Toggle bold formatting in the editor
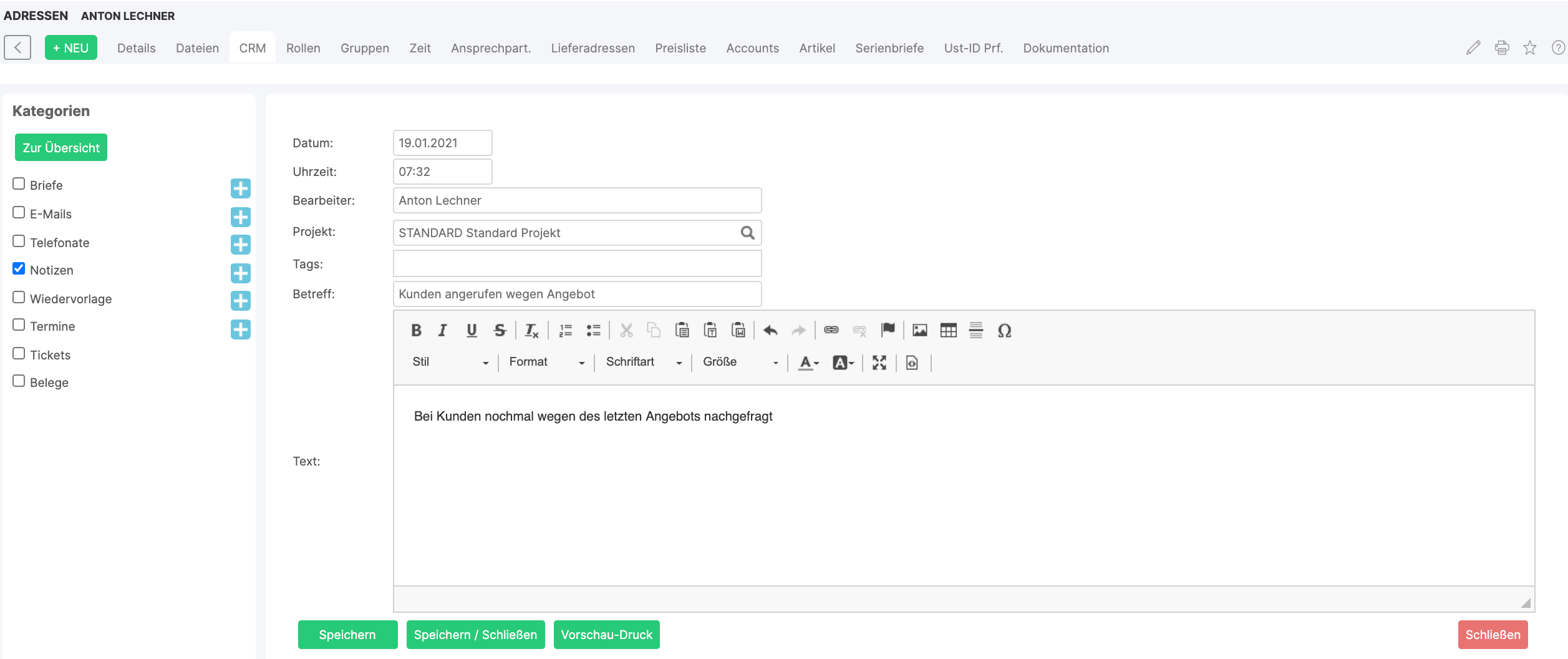The height and width of the screenshot is (659, 1568). [x=416, y=331]
